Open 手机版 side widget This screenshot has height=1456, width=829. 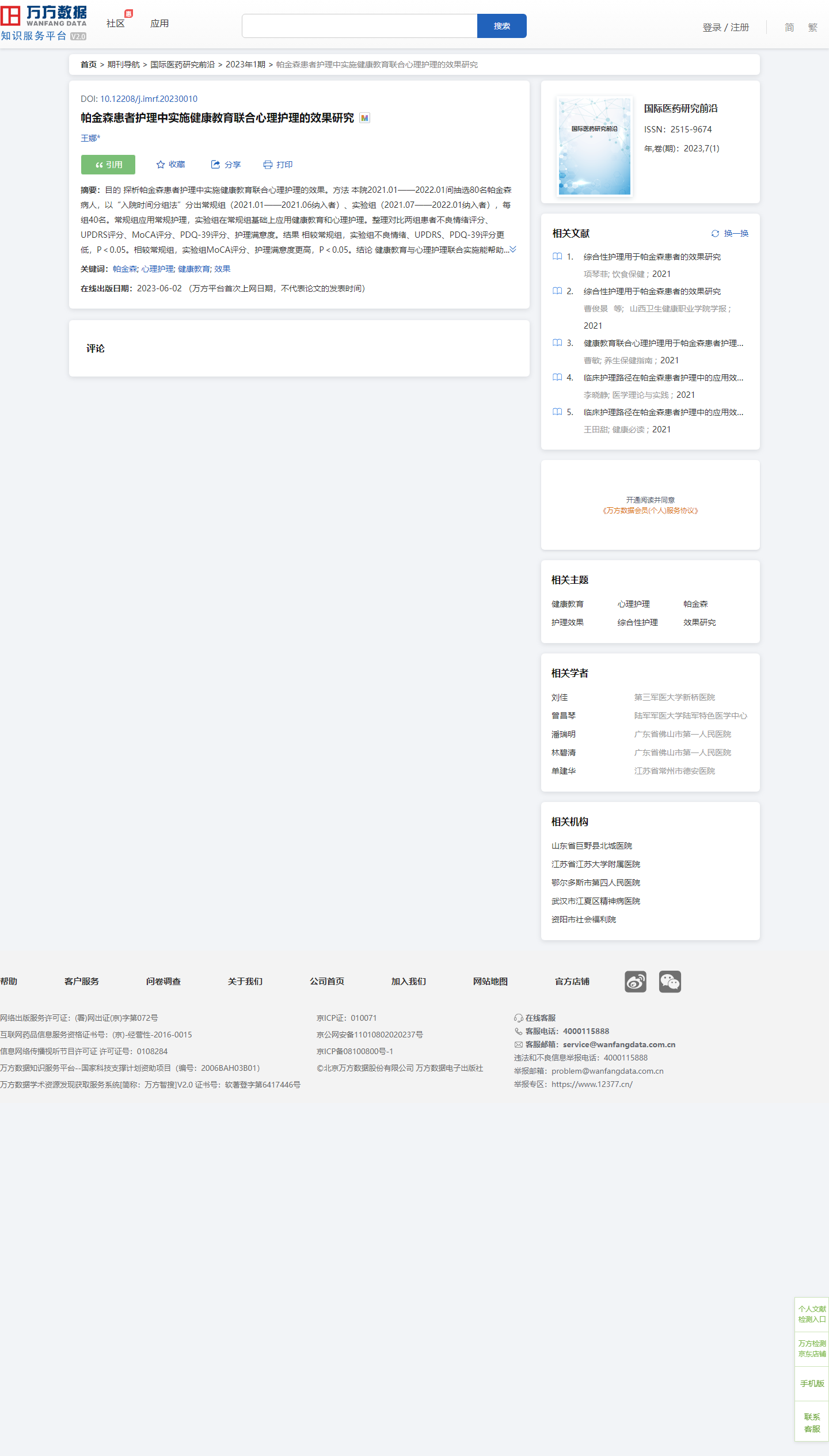coord(812,1383)
